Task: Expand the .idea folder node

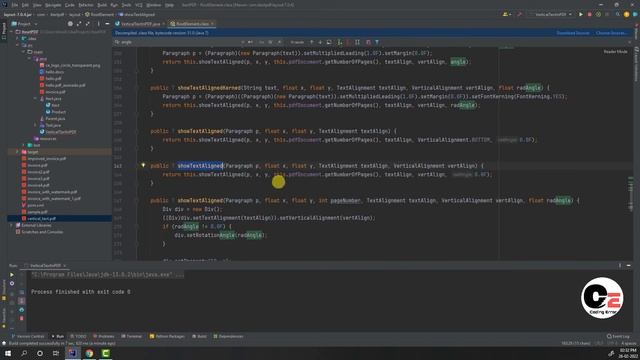Action: pos(18,39)
